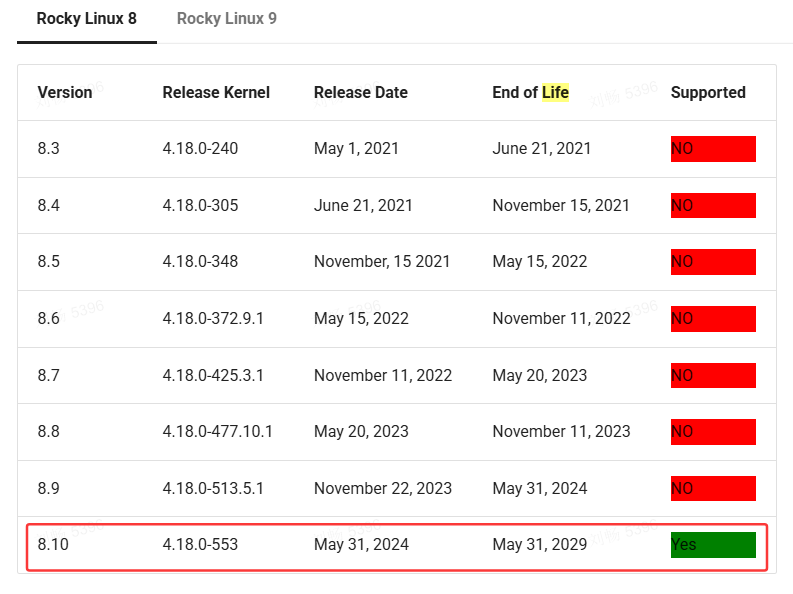Click the Release Date column header
The height and width of the screenshot is (594, 793).
(x=360, y=92)
